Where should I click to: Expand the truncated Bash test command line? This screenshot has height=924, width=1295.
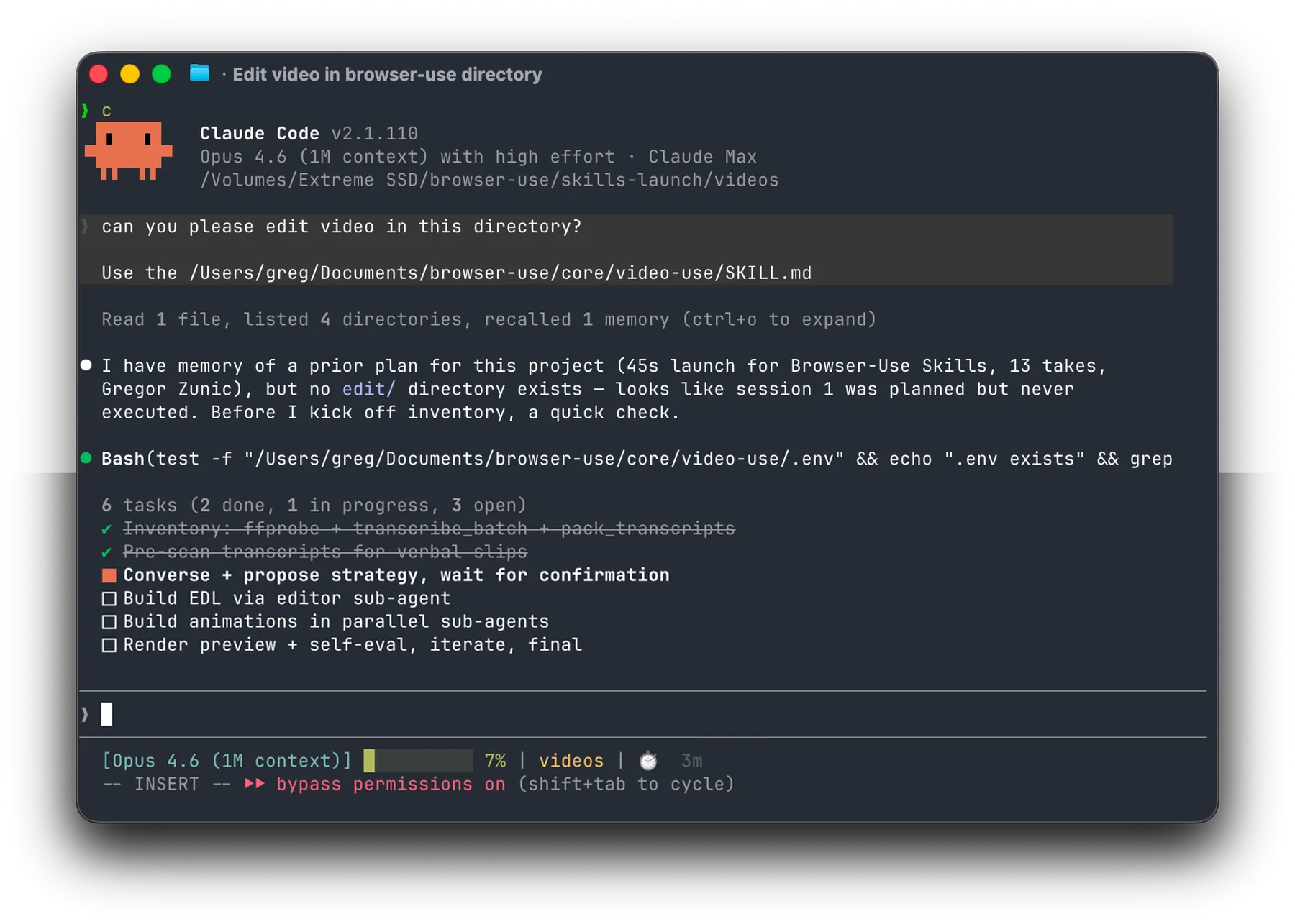coord(636,459)
